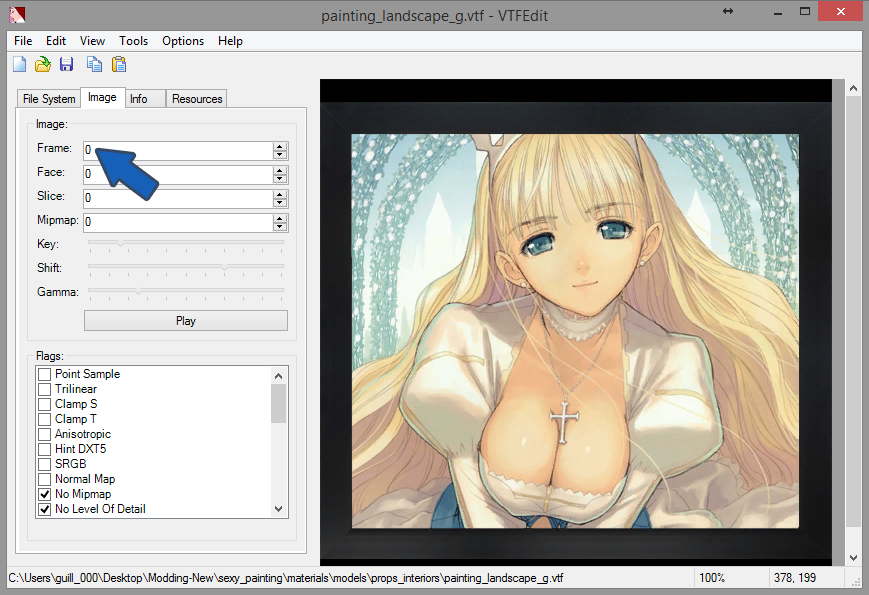The image size is (869, 595).
Task: Open the File menu
Action: click(23, 41)
